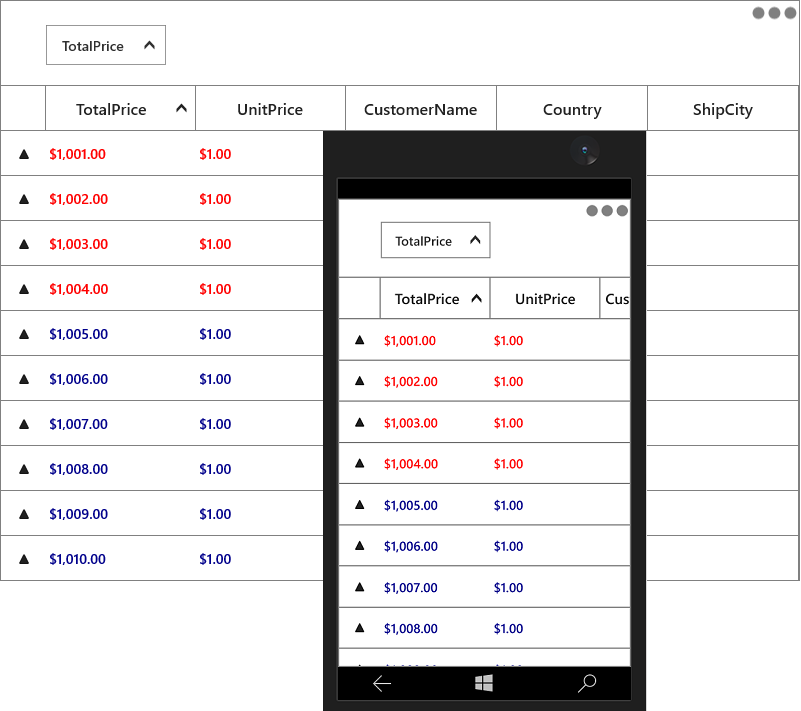
Task: Open the three-dot menu inside the phone screen
Action: click(x=607, y=210)
